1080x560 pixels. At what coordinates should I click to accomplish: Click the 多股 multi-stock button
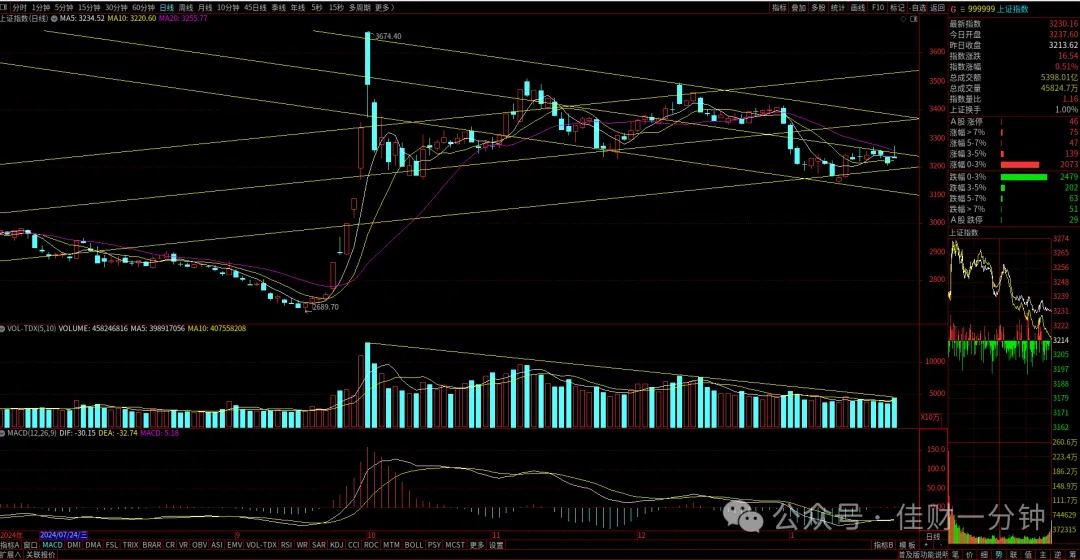[x=818, y=8]
